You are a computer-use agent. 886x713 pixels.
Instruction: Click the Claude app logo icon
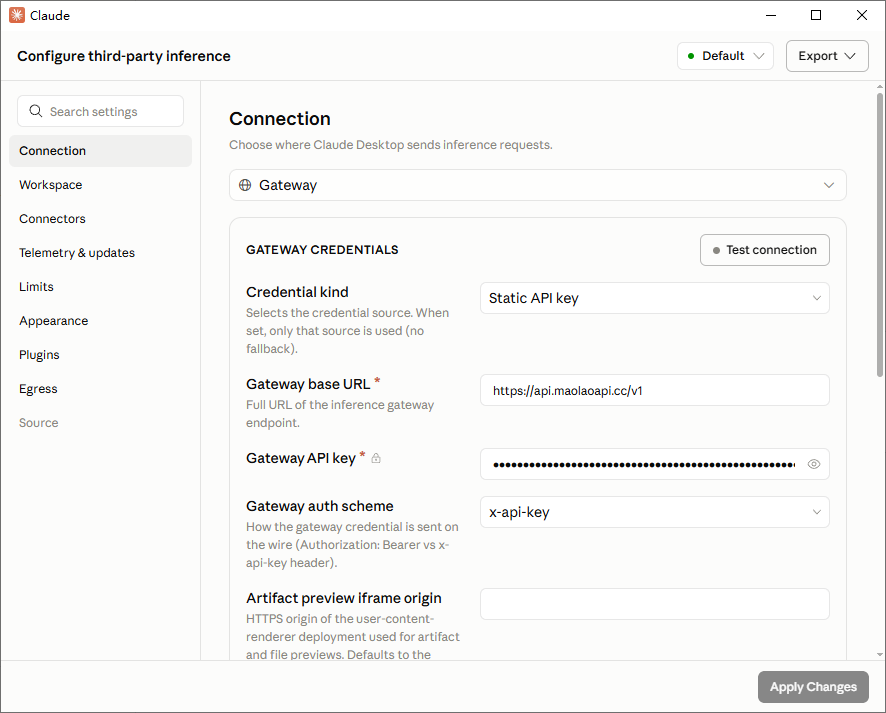[17, 15]
